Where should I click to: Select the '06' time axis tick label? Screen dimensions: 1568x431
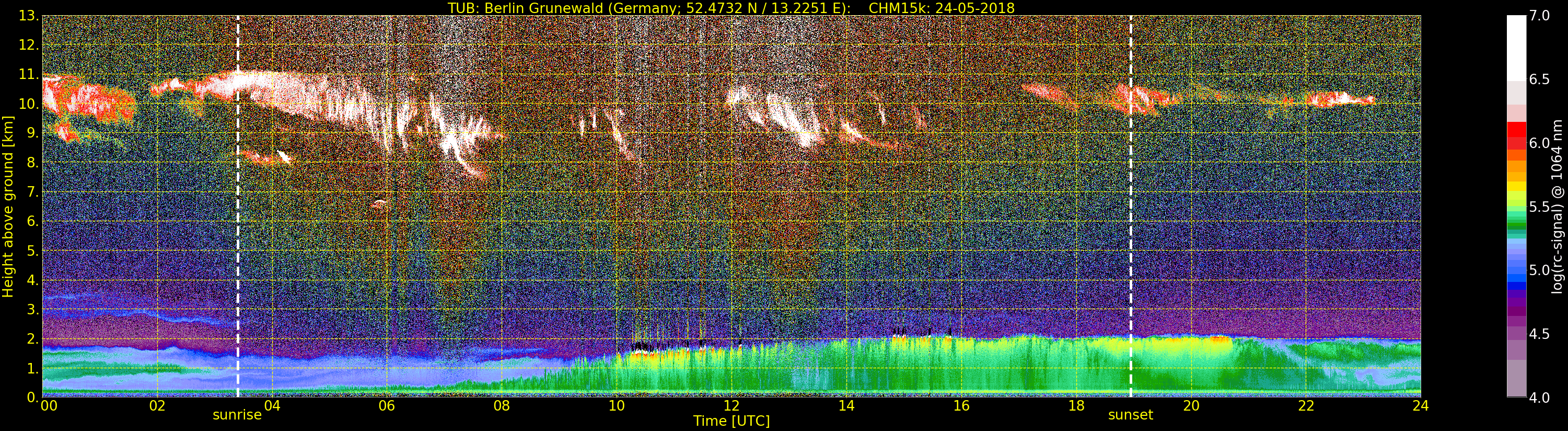coord(387,406)
